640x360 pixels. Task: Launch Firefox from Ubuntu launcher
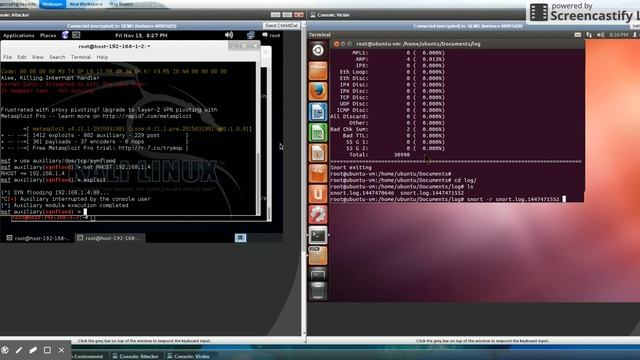(318, 91)
